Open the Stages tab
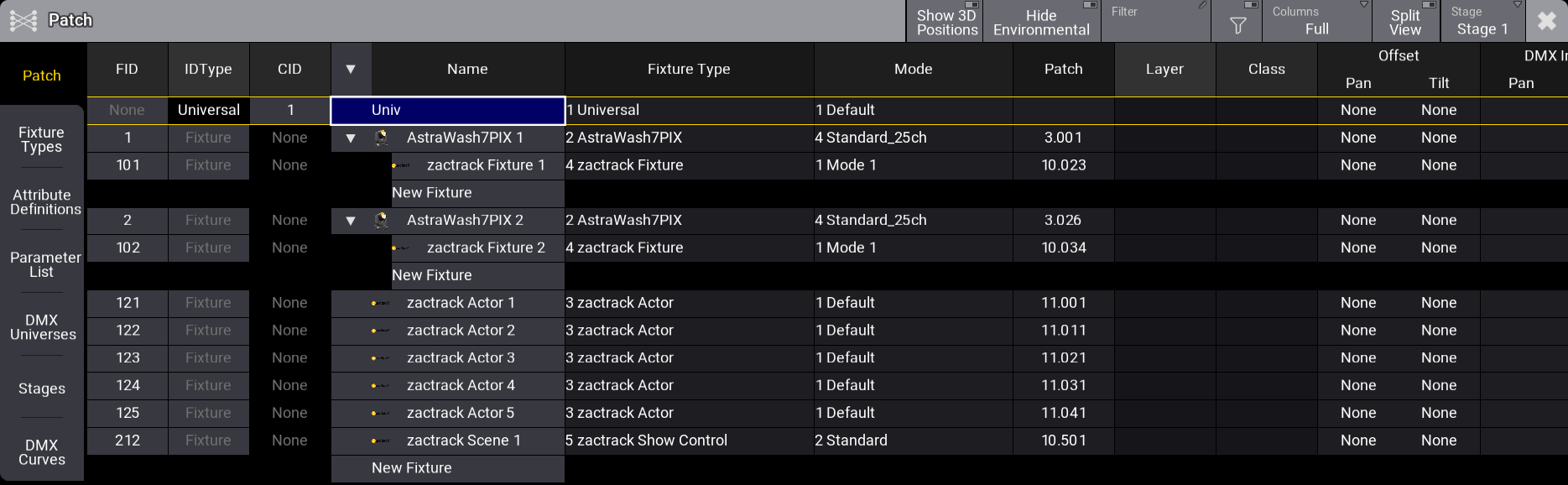Screen dimensions: 1568x485 point(42,389)
